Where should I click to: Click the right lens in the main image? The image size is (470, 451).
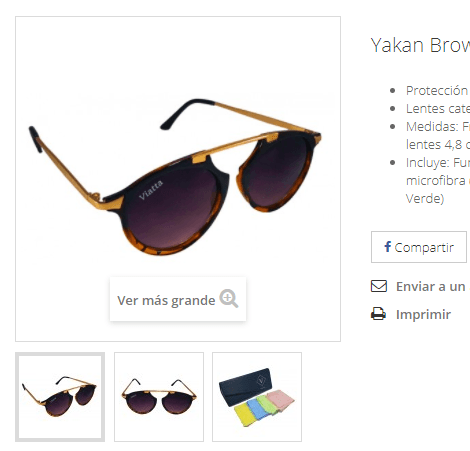276,169
